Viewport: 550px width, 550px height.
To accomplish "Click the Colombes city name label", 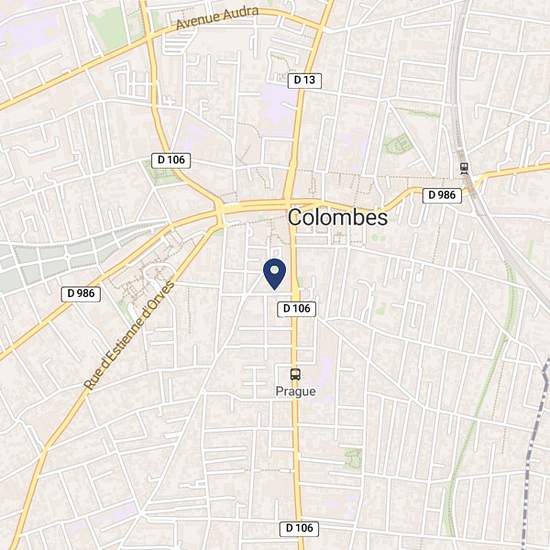I will (x=337, y=217).
